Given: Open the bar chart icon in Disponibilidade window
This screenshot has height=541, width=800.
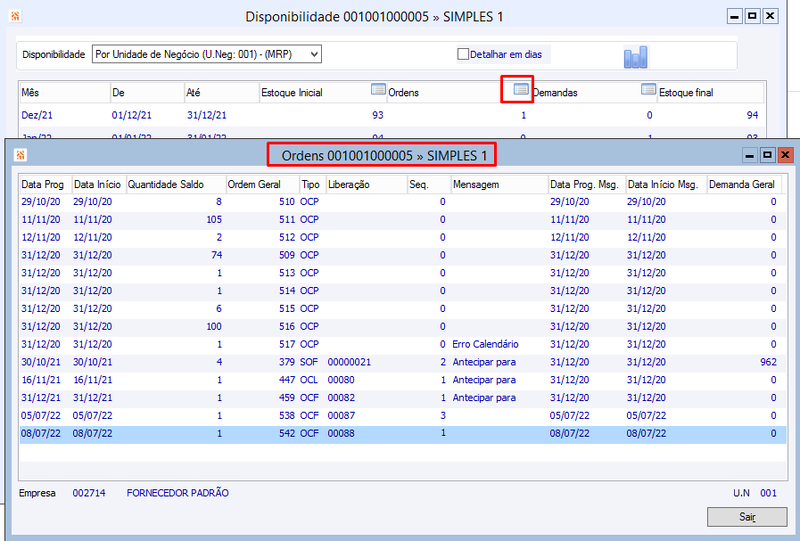Looking at the screenshot, I should [635, 57].
